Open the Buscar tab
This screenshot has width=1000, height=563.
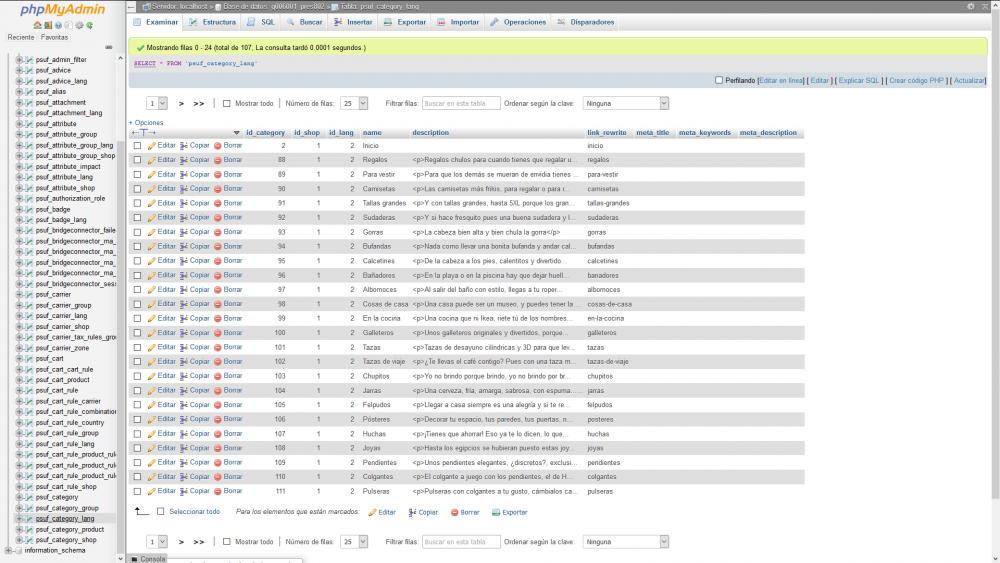[x=304, y=22]
